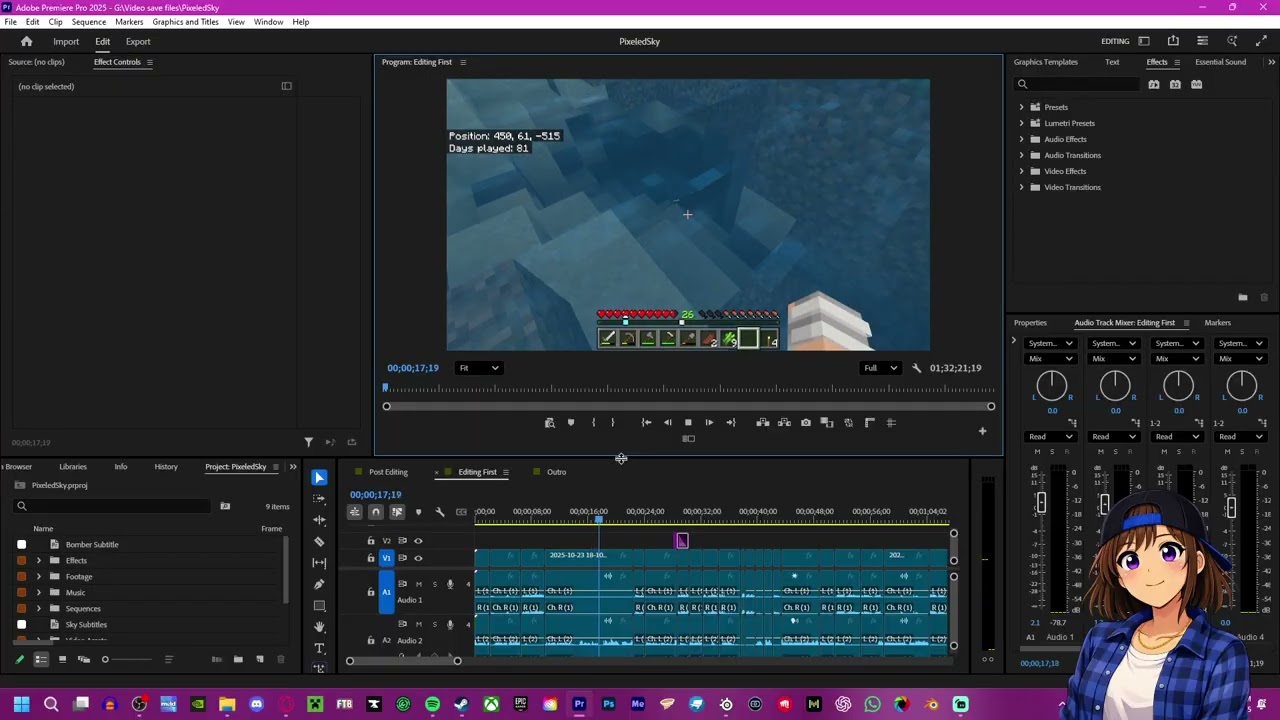The width and height of the screenshot is (1280, 720).
Task: Enable voice-over record on Audio 1
Action: point(450,584)
